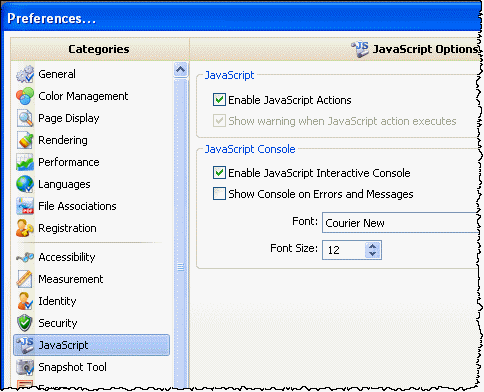The image size is (484, 392).
Task: Click the Accessibility icon
Action: [25, 257]
